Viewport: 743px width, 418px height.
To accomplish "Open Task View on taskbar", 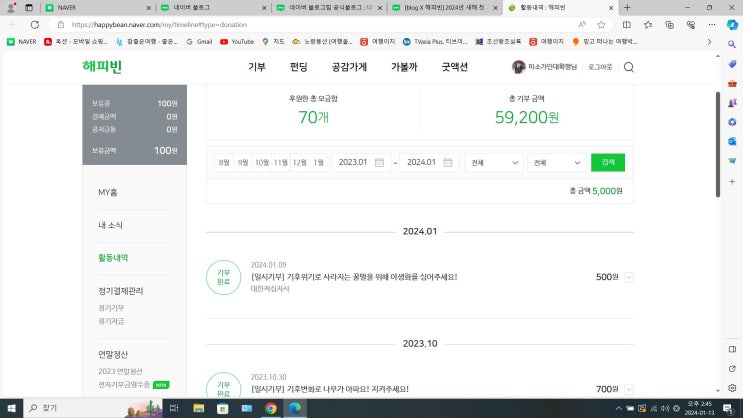I will coord(174,408).
